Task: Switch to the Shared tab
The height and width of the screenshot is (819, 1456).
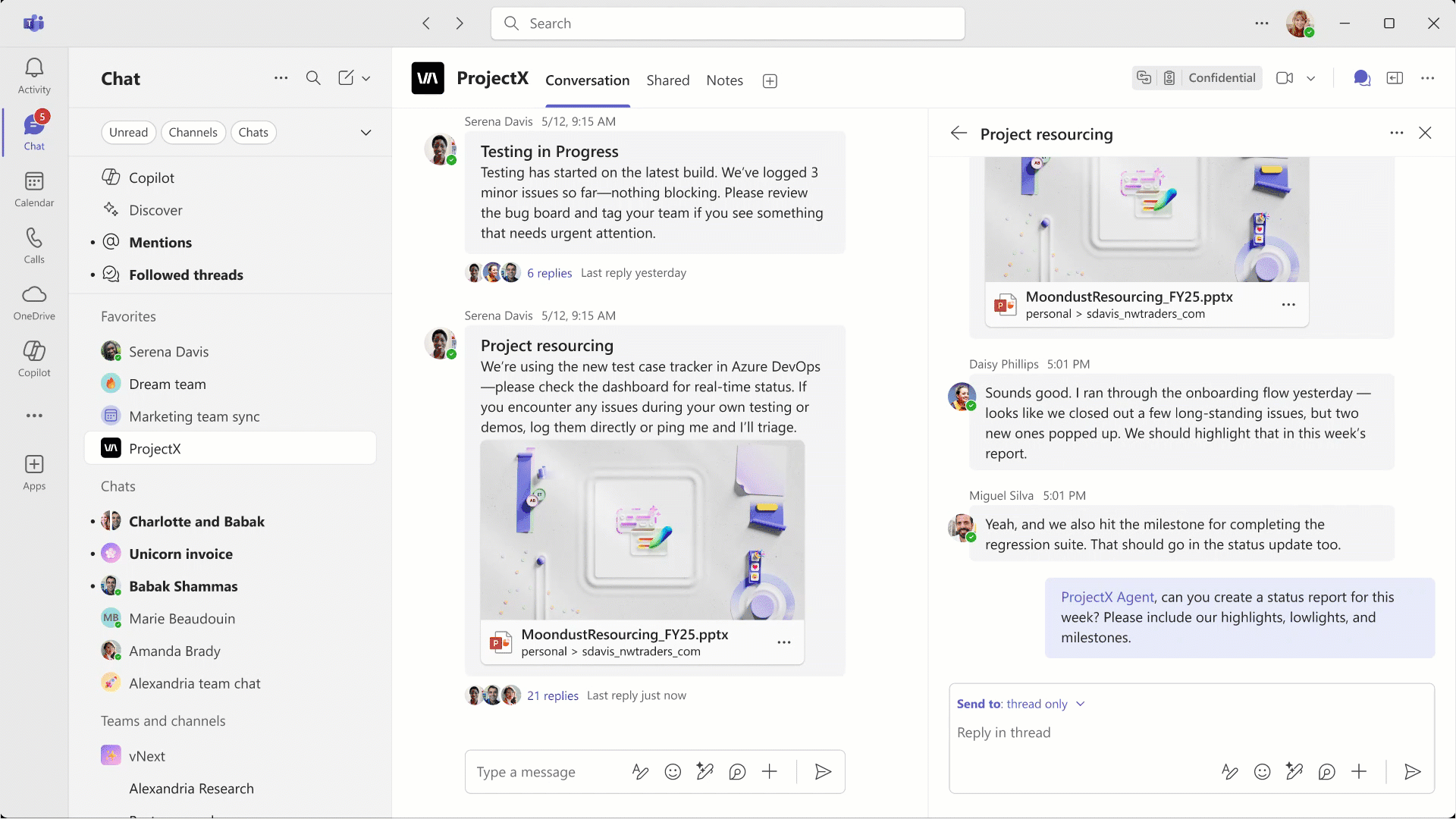Action: coord(667,80)
